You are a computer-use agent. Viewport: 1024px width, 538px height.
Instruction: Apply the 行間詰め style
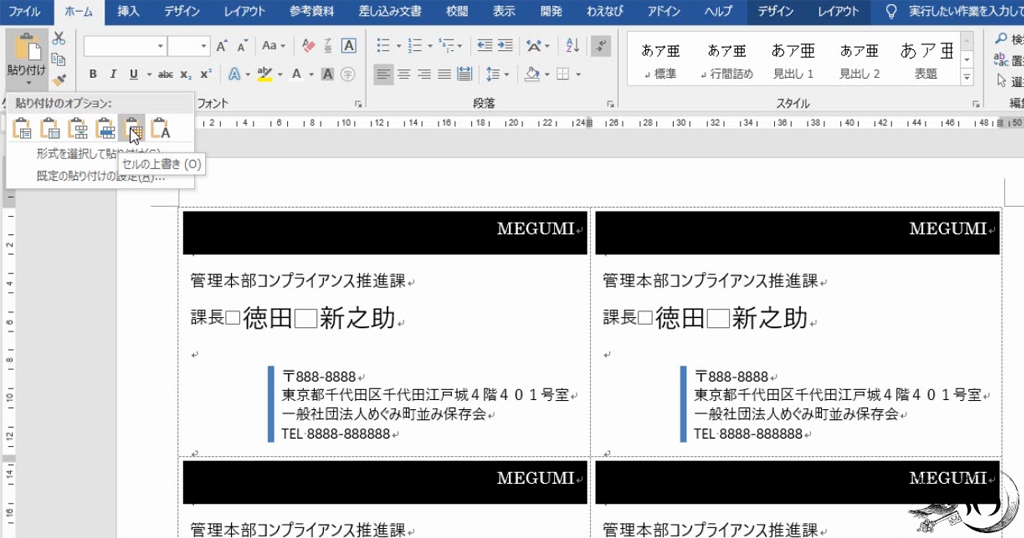point(727,60)
